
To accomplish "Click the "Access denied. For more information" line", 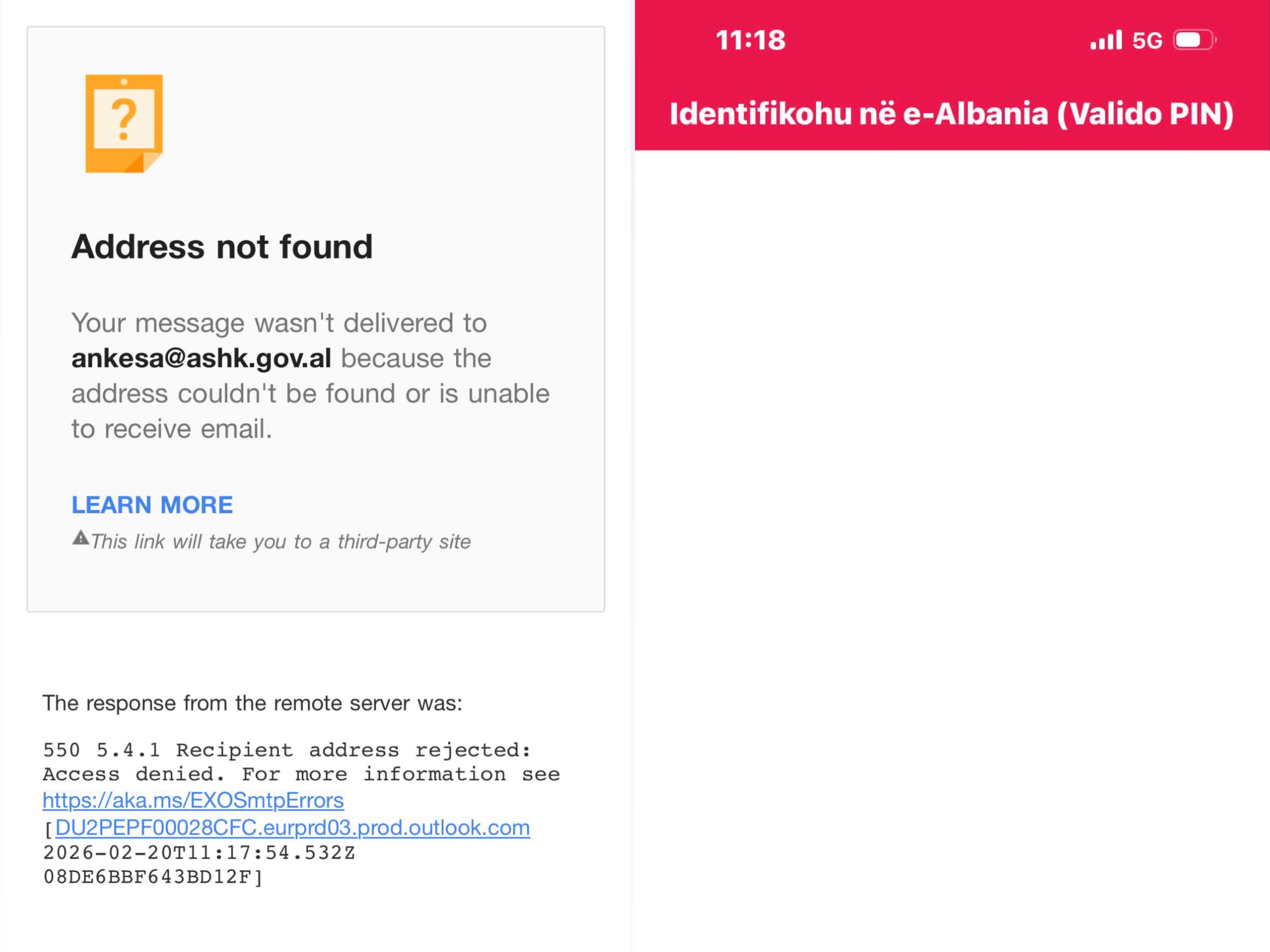I will pyautogui.click(x=301, y=774).
